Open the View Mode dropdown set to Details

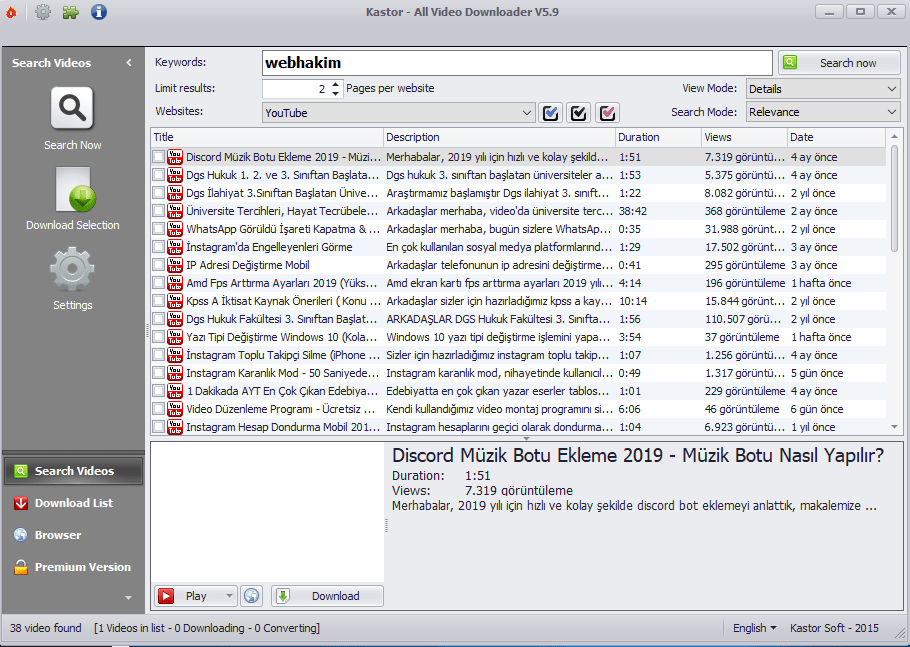point(823,89)
